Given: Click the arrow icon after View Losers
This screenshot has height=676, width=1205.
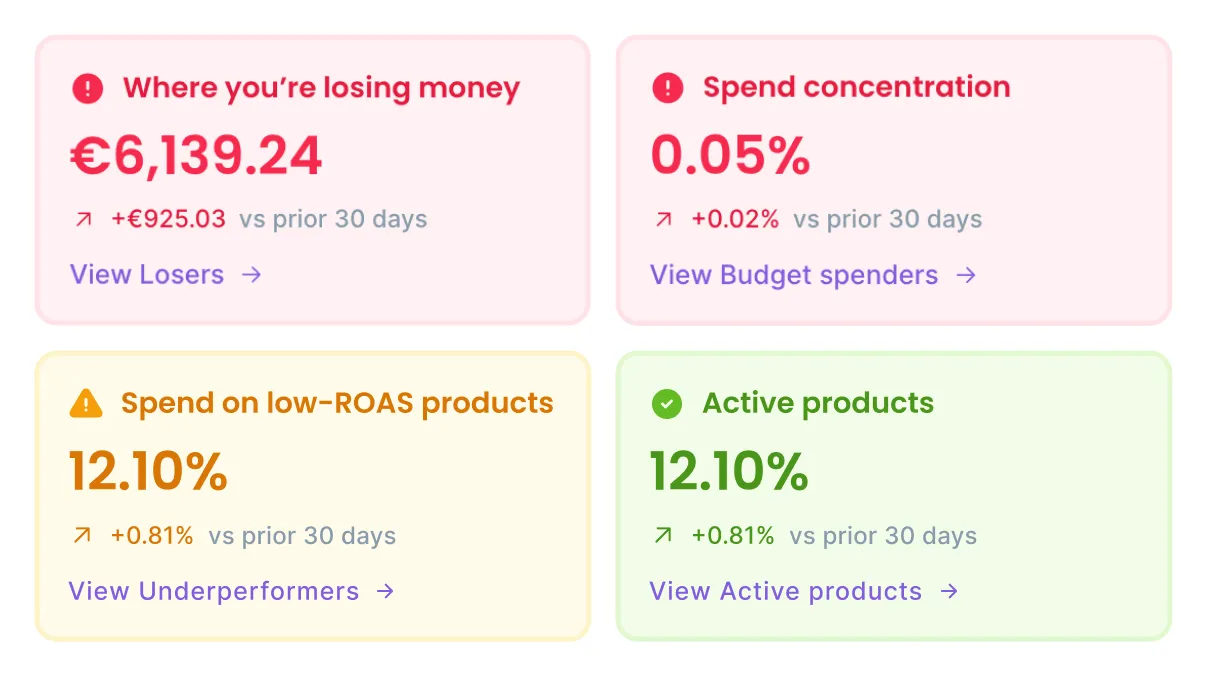Looking at the screenshot, I should tap(252, 275).
